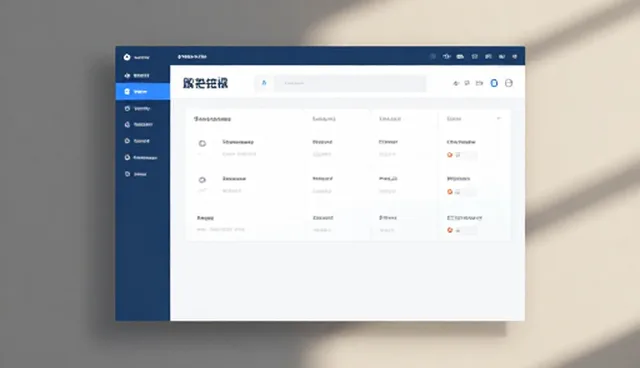Select the highlighted blue sidebar item
The width and height of the screenshot is (640, 368).
tap(142, 91)
